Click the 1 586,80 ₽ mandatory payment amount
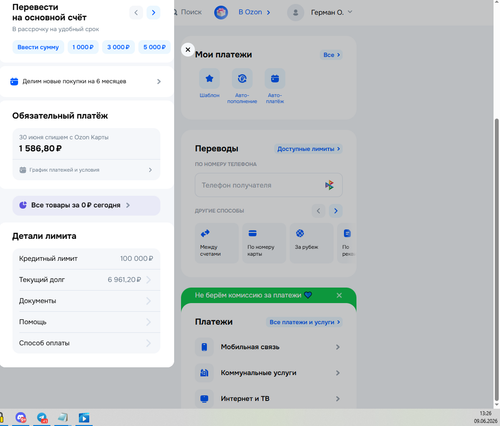The image size is (500, 426). 40,148
